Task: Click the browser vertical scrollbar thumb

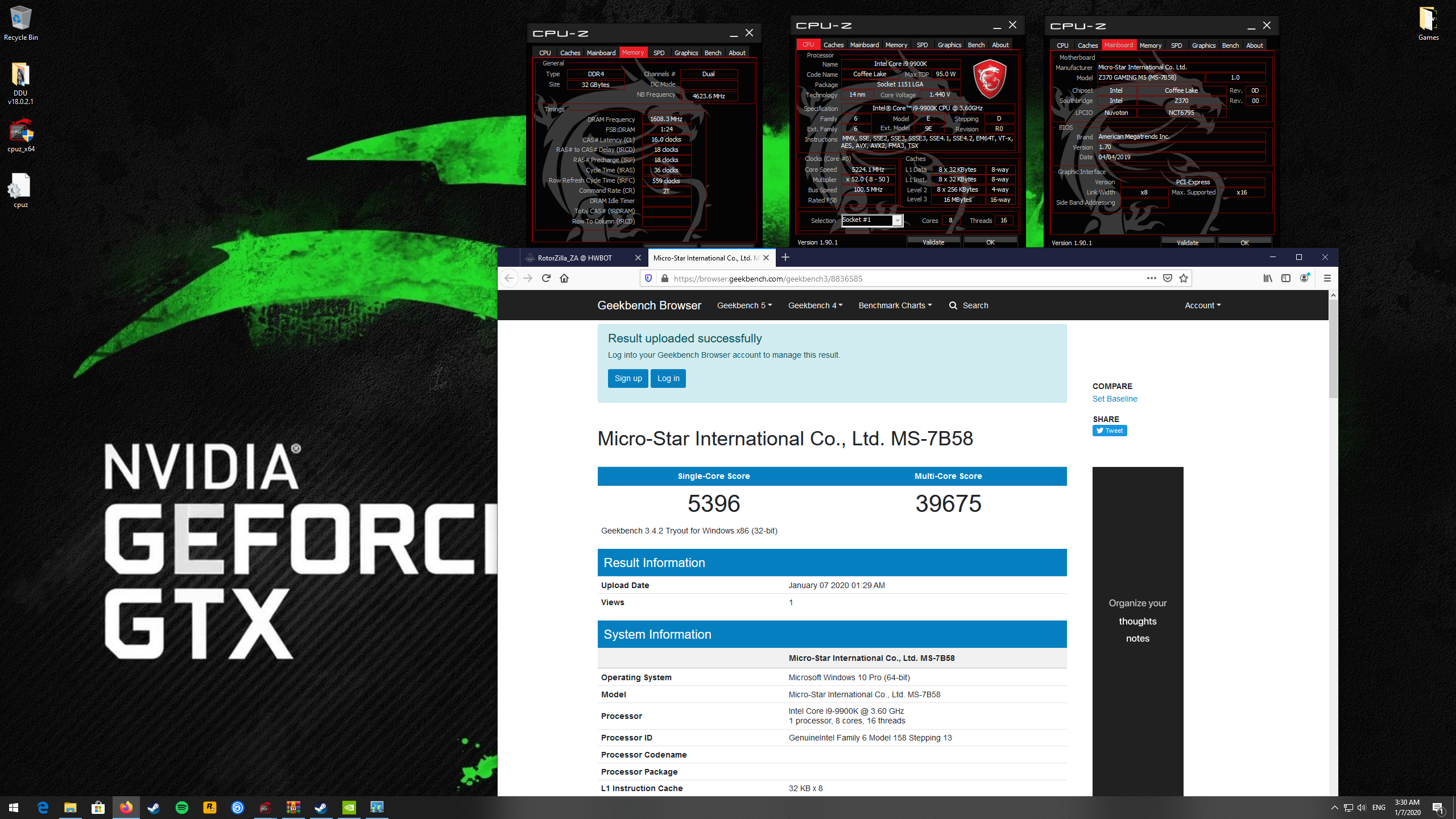Action: tap(1333, 350)
